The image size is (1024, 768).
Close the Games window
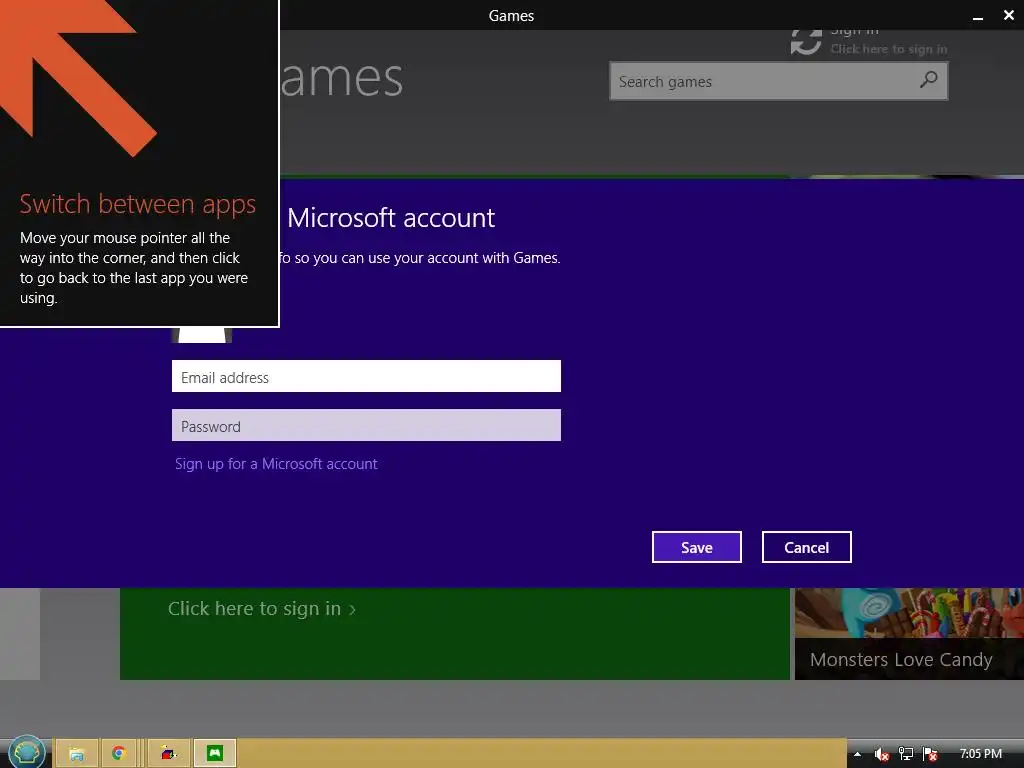(x=1008, y=15)
